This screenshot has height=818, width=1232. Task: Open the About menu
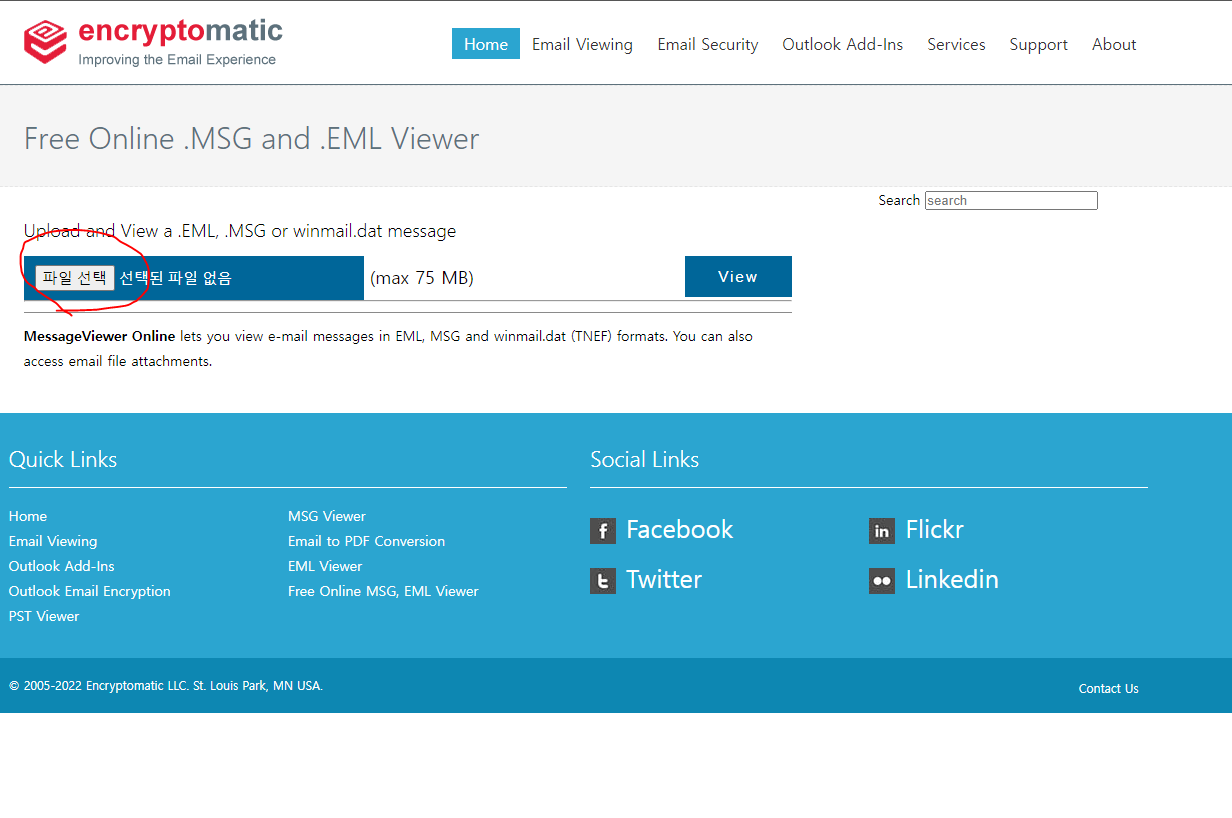pyautogui.click(x=1114, y=44)
